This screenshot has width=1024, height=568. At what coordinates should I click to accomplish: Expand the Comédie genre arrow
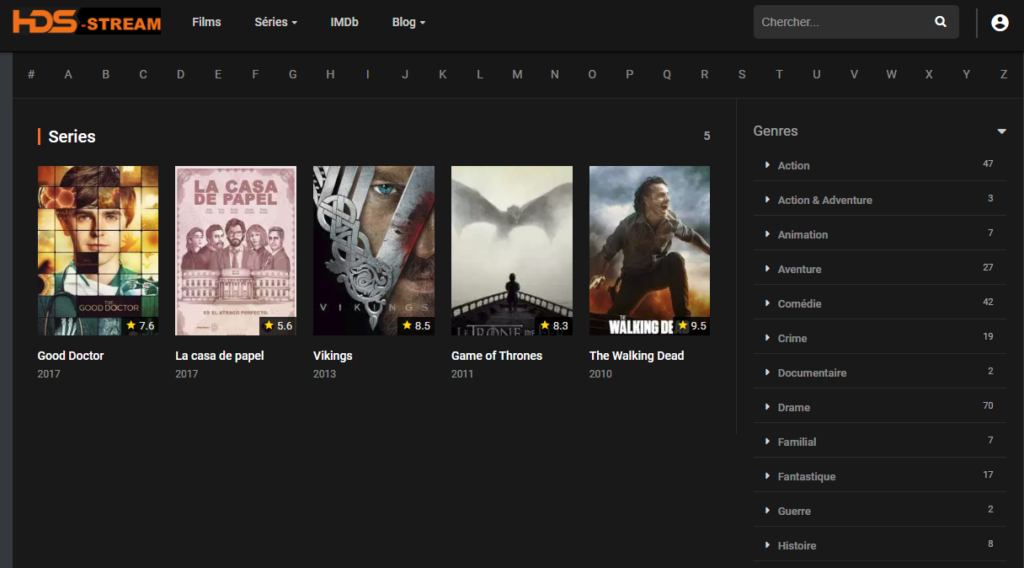767,304
